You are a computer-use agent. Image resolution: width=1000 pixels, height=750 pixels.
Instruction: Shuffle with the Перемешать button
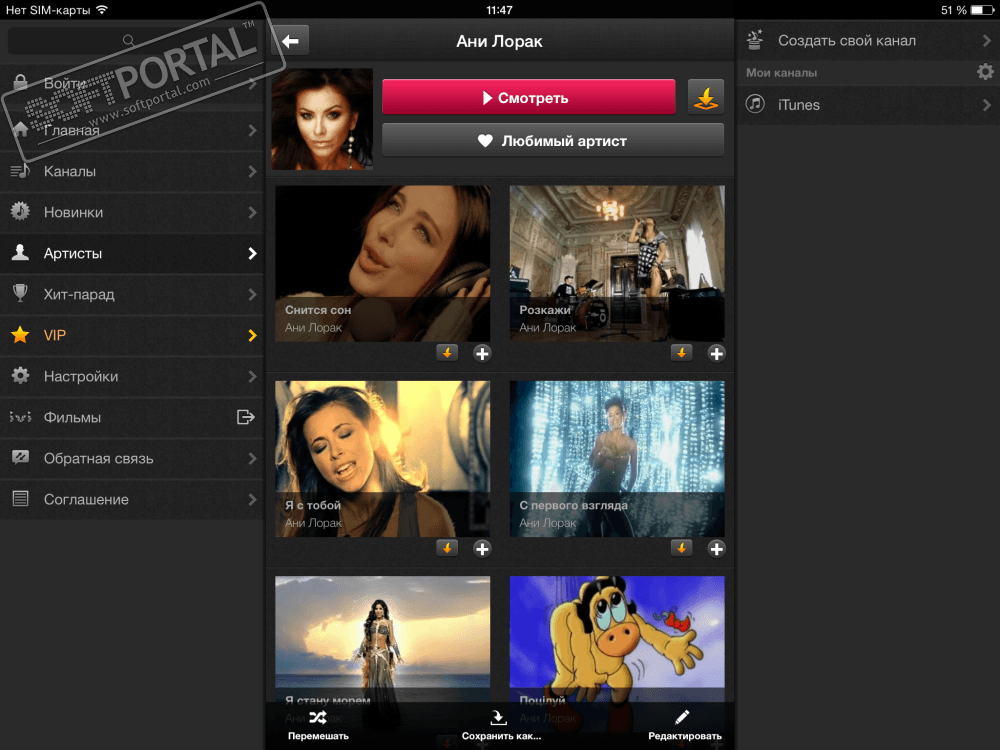(x=318, y=725)
